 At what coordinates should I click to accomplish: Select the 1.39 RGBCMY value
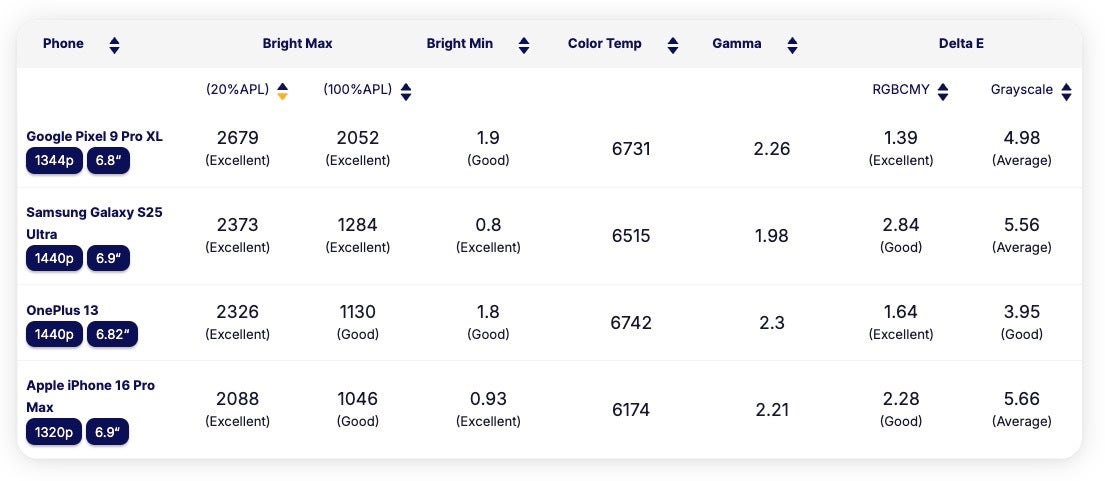coord(901,138)
